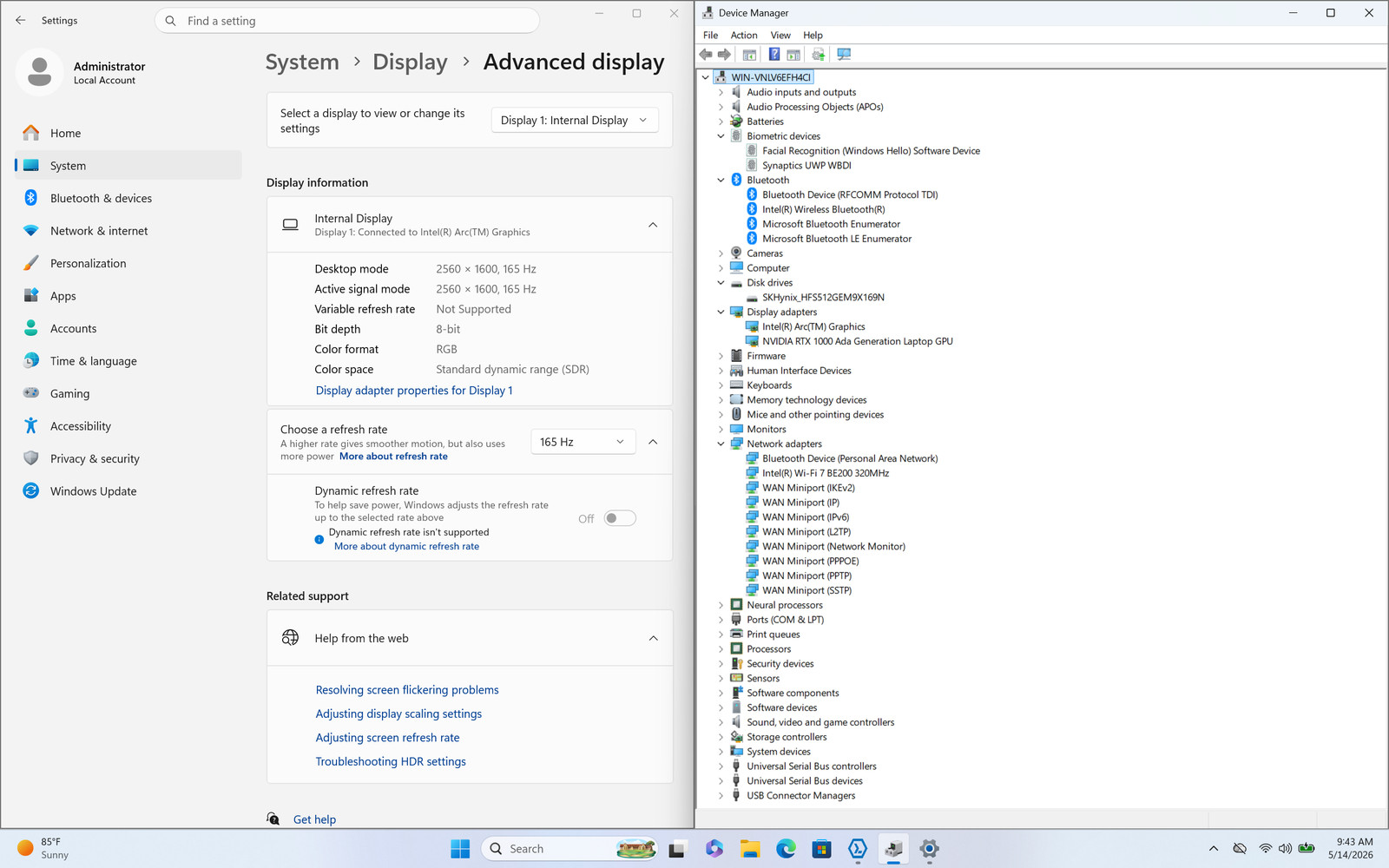Screen dimensions: 1389x868
Task: Open Privacy & security settings
Action: point(128,458)
